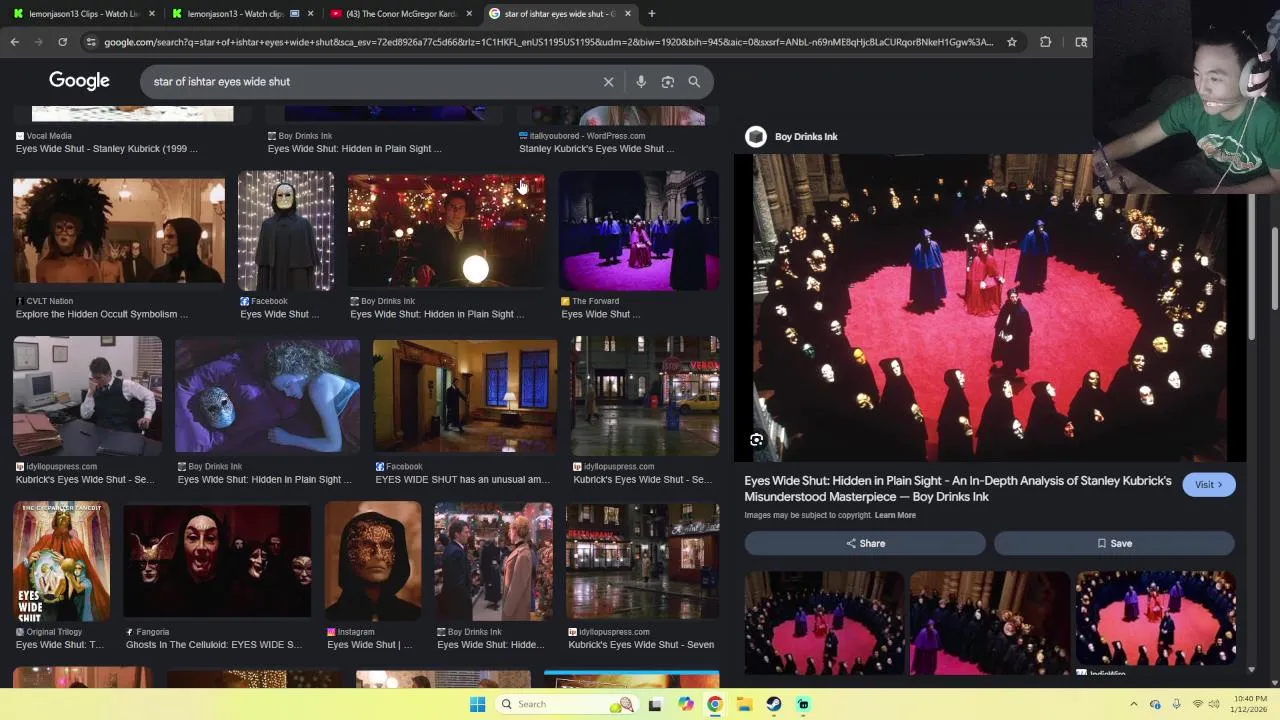This screenshot has height=720, width=1280.
Task: Switch to second lemonjason13 Watch clips tab
Action: coord(242,14)
